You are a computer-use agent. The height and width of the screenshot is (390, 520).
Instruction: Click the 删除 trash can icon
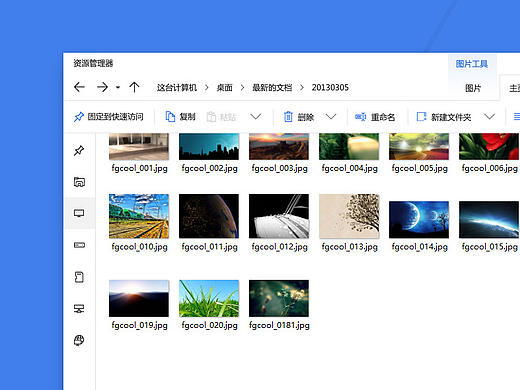click(288, 117)
